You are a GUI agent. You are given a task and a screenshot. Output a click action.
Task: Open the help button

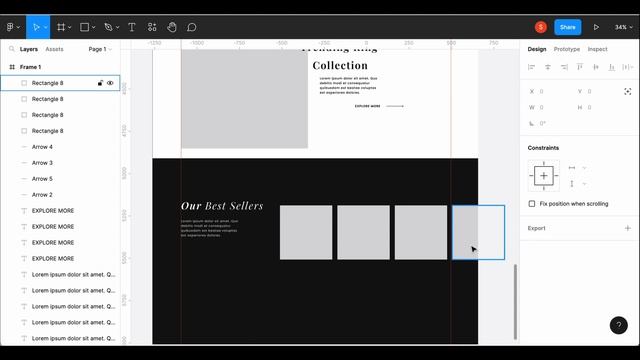619,325
